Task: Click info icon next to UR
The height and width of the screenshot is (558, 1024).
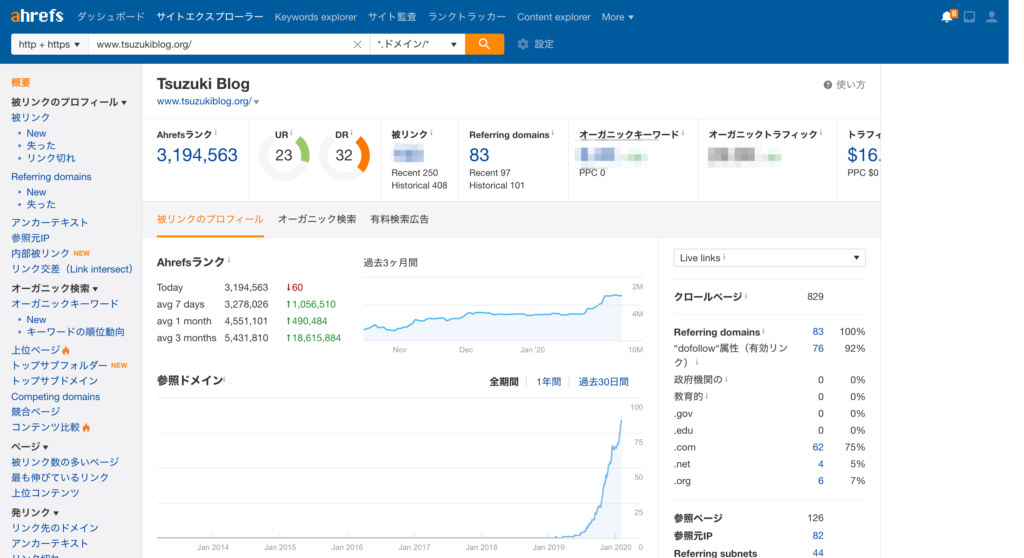Action: point(291,133)
